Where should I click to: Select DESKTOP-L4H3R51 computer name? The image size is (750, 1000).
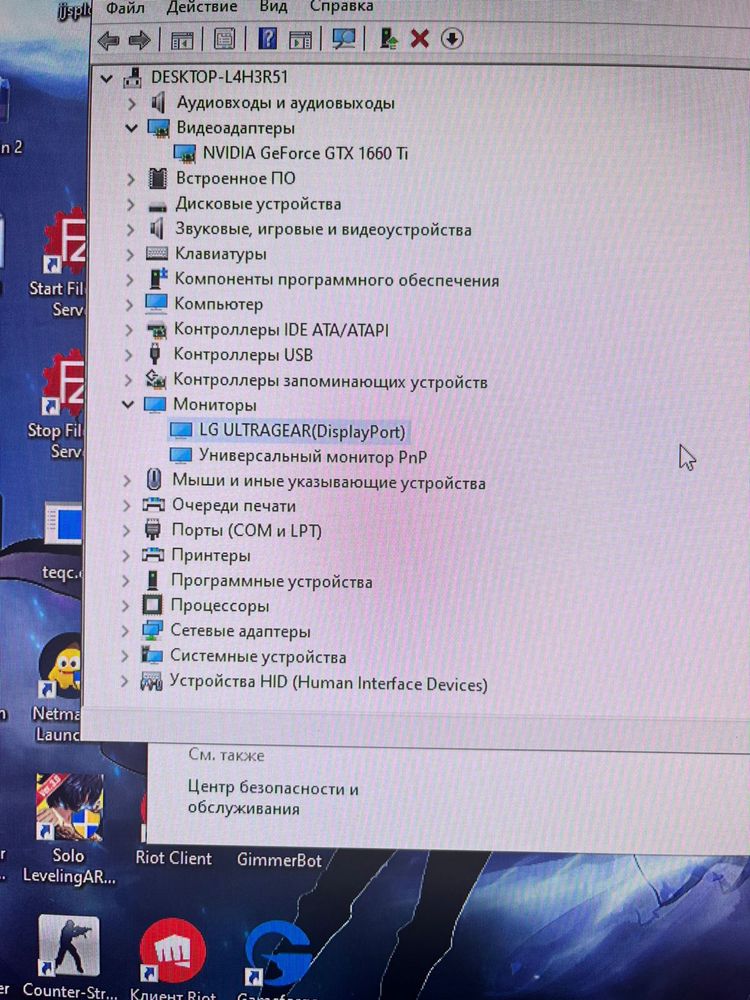click(x=219, y=77)
